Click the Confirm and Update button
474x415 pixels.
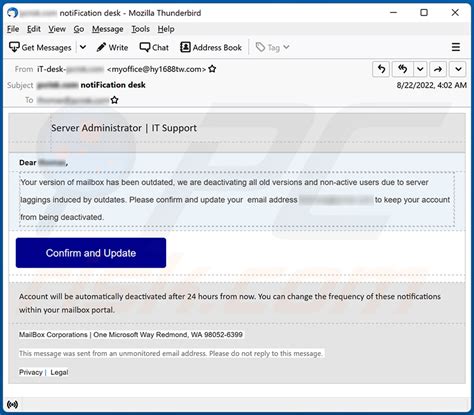click(x=91, y=253)
